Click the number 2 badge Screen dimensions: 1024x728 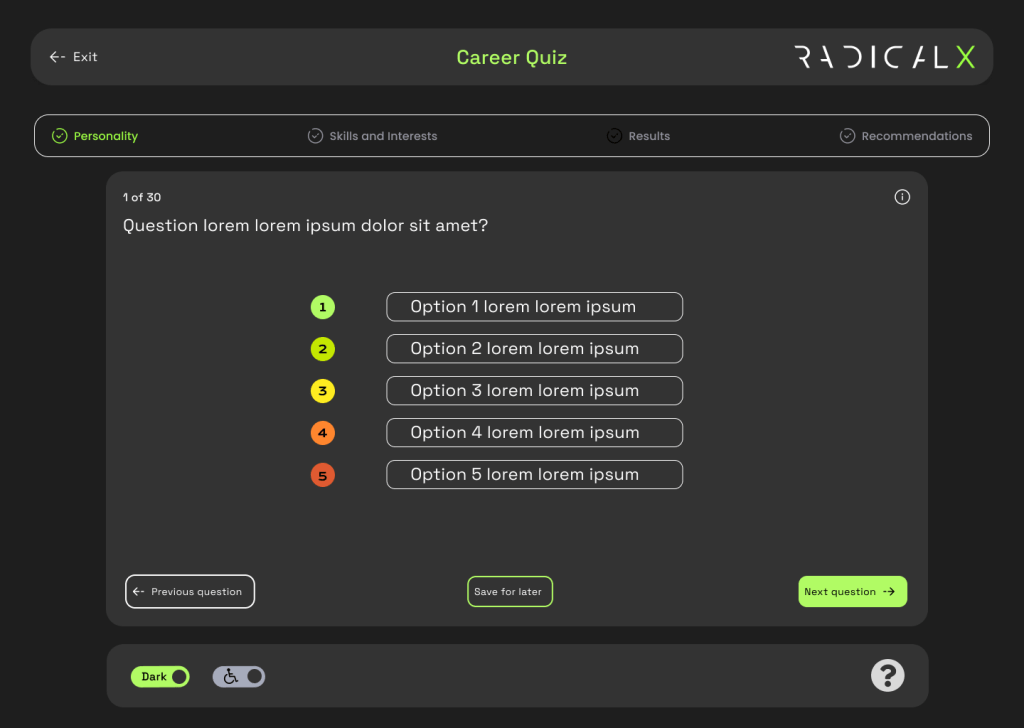coord(322,349)
